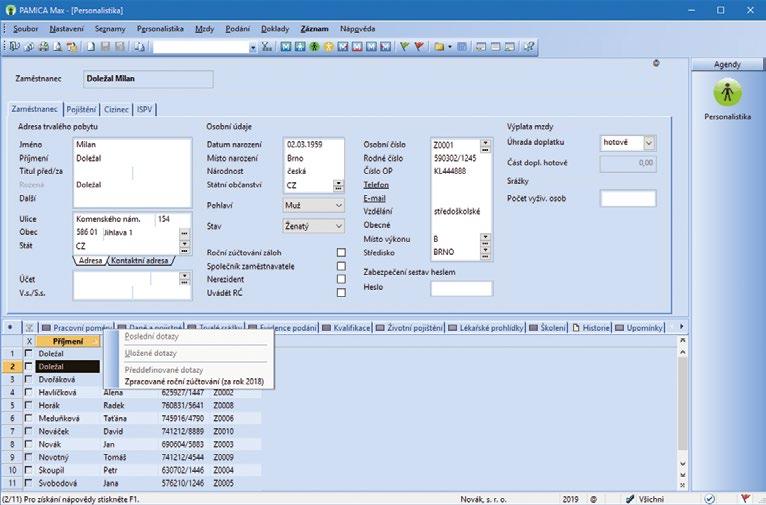This screenshot has width=766, height=505.
Task: Open the Soubor menu
Action: [25, 29]
